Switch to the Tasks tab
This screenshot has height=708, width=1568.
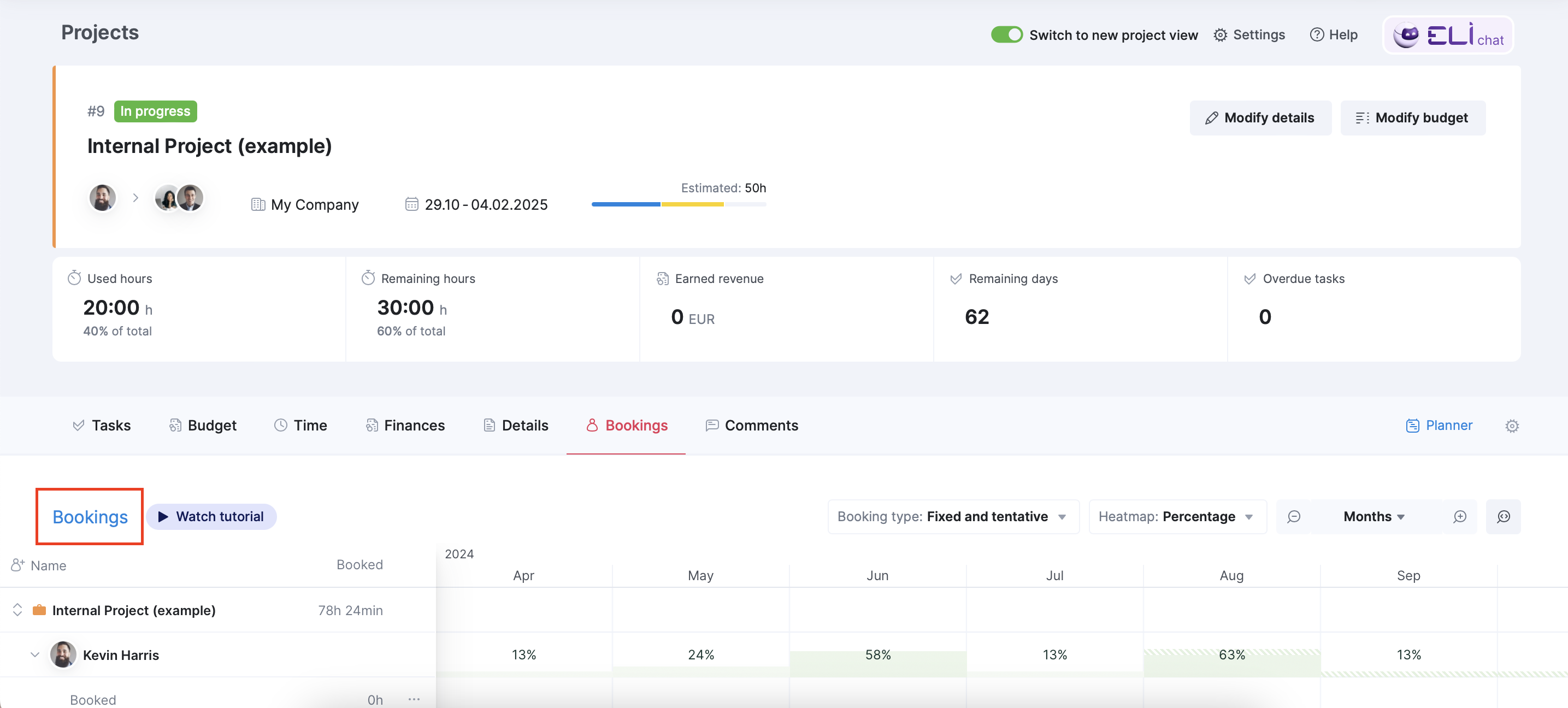pyautogui.click(x=102, y=426)
